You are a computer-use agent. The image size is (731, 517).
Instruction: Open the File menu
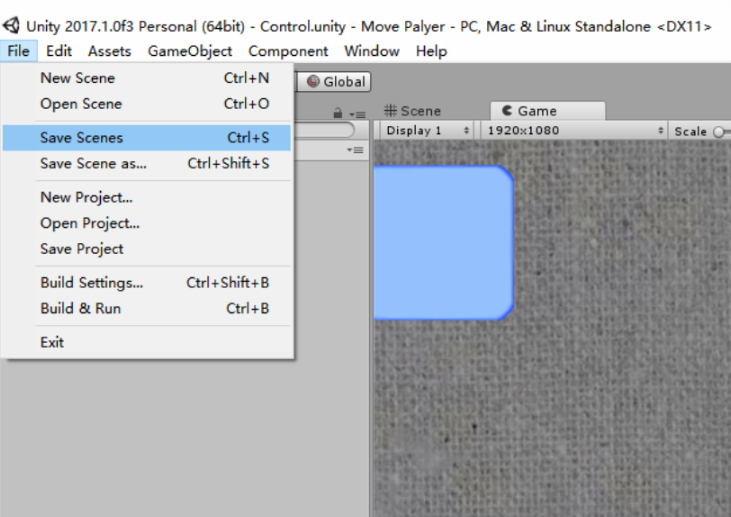click(x=18, y=51)
